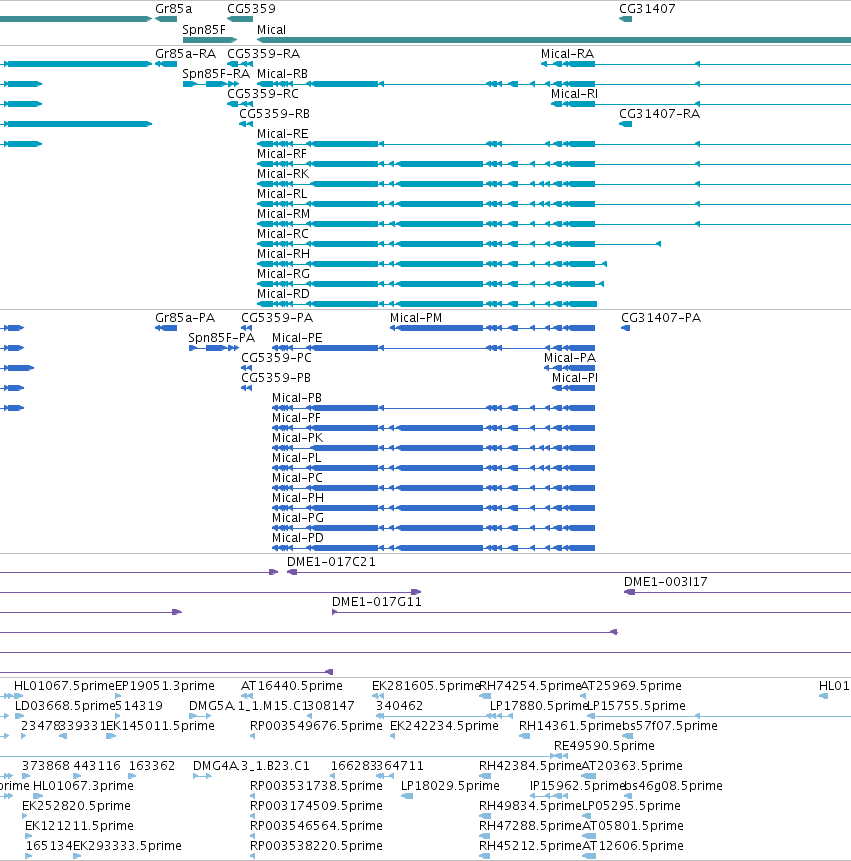Select EST RP003549676.5prime
Screen dimensions: 851x861
(252, 736)
